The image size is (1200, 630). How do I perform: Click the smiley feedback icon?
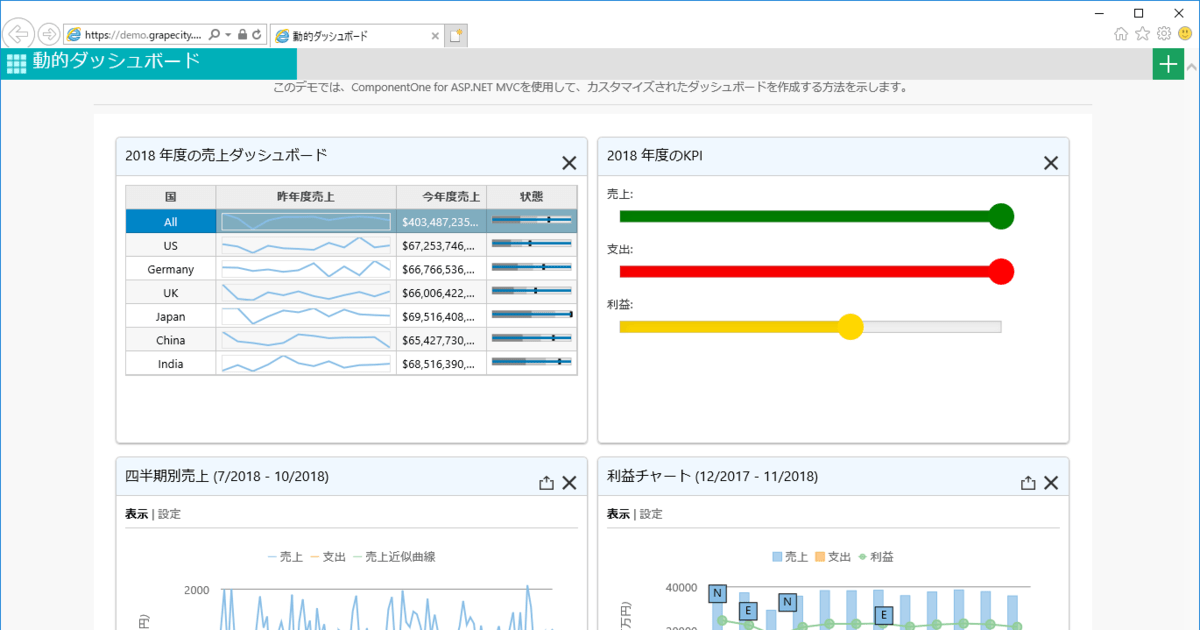(x=1185, y=33)
